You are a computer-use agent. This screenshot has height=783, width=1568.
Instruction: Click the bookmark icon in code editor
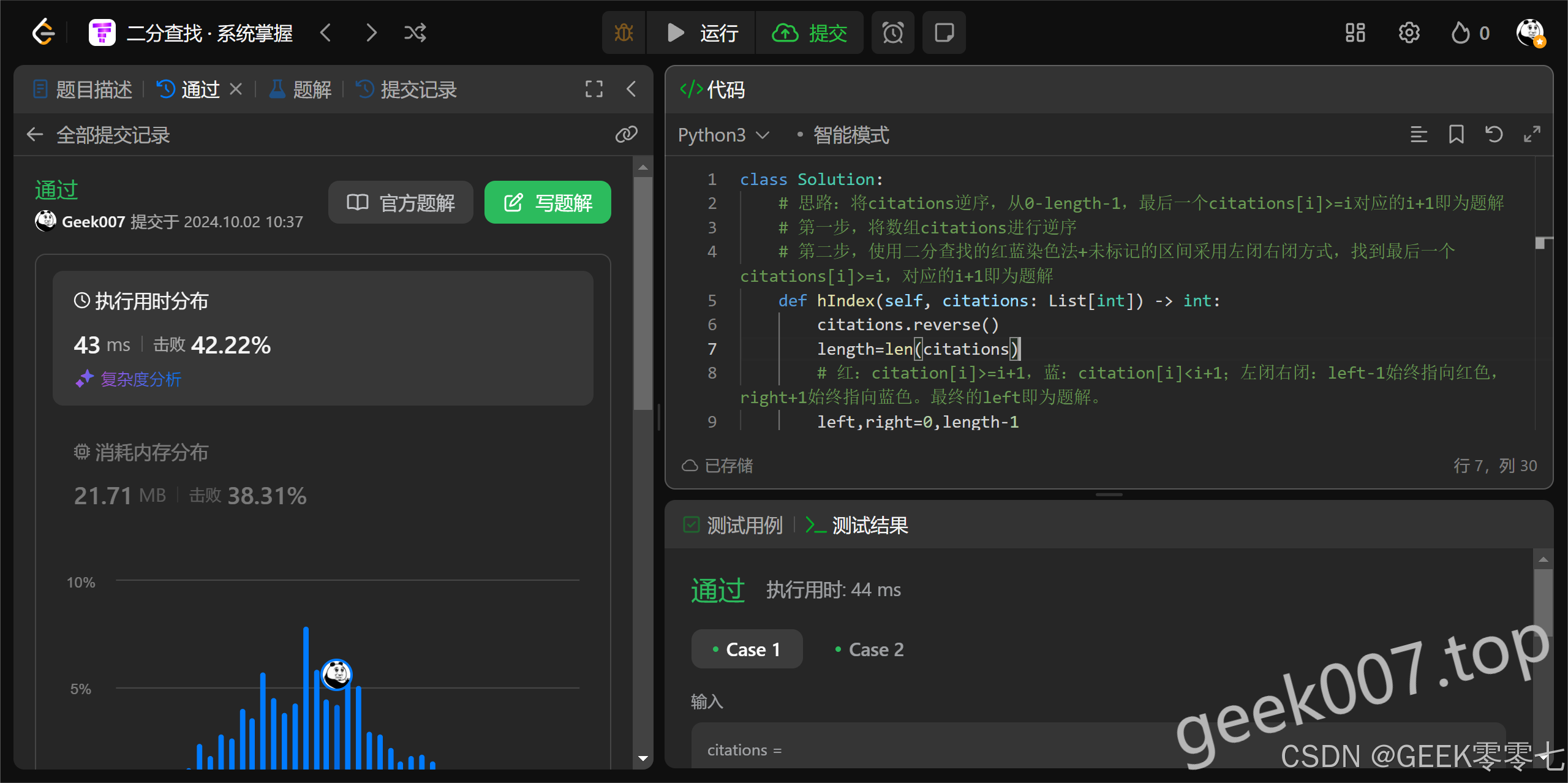click(1456, 134)
